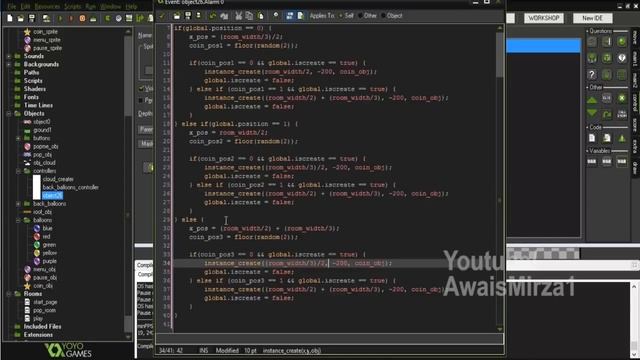This screenshot has height=360, width=640.
Task: Open the Scripts menu
Action: point(73,7)
